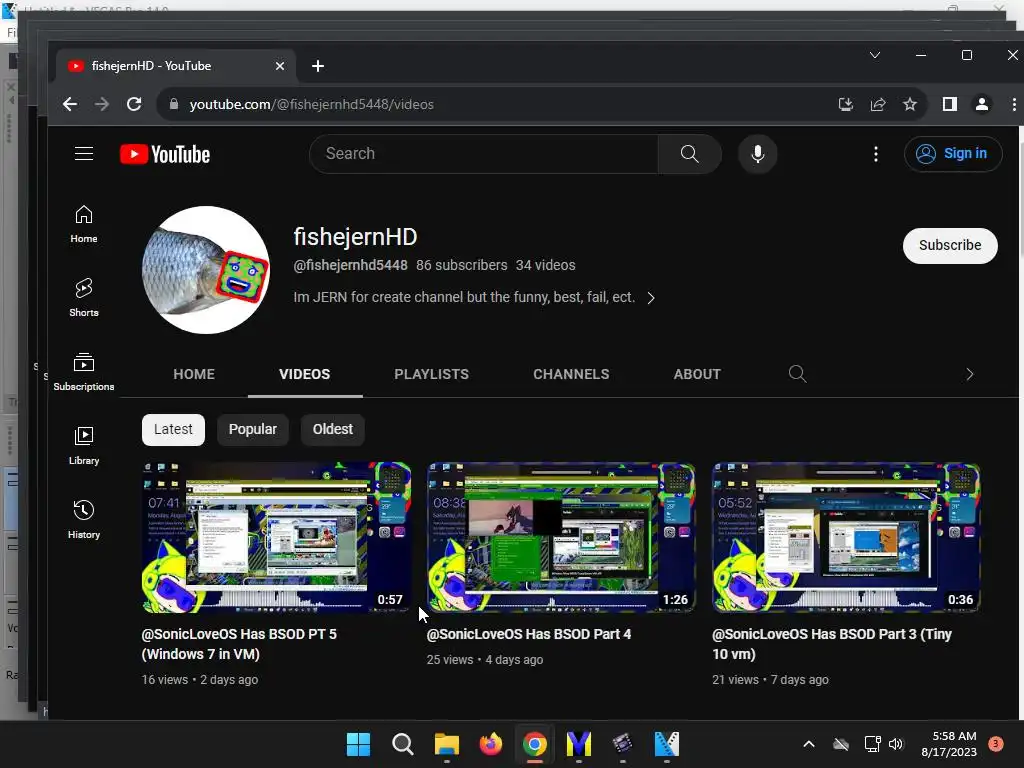The image size is (1024, 768).
Task: Play the 0:36 video thumbnail
Action: click(846, 537)
